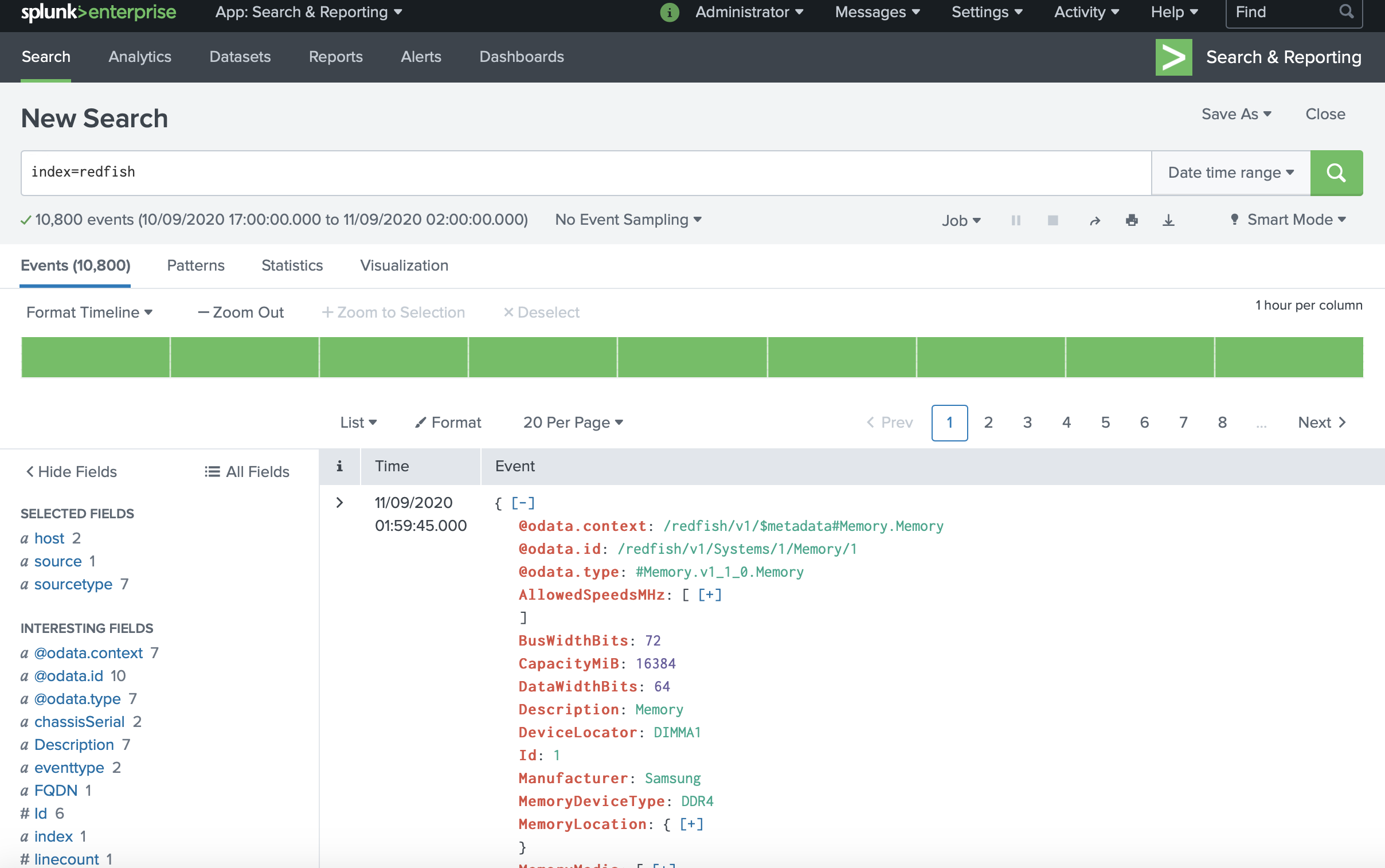Go to the Reports nav tab
Viewport: 1385px width, 868px height.
(336, 56)
